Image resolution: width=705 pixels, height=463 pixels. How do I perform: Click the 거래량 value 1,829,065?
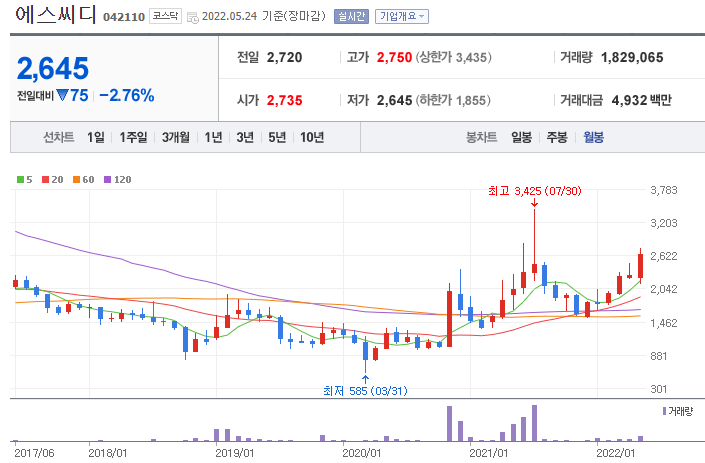[x=632, y=58]
